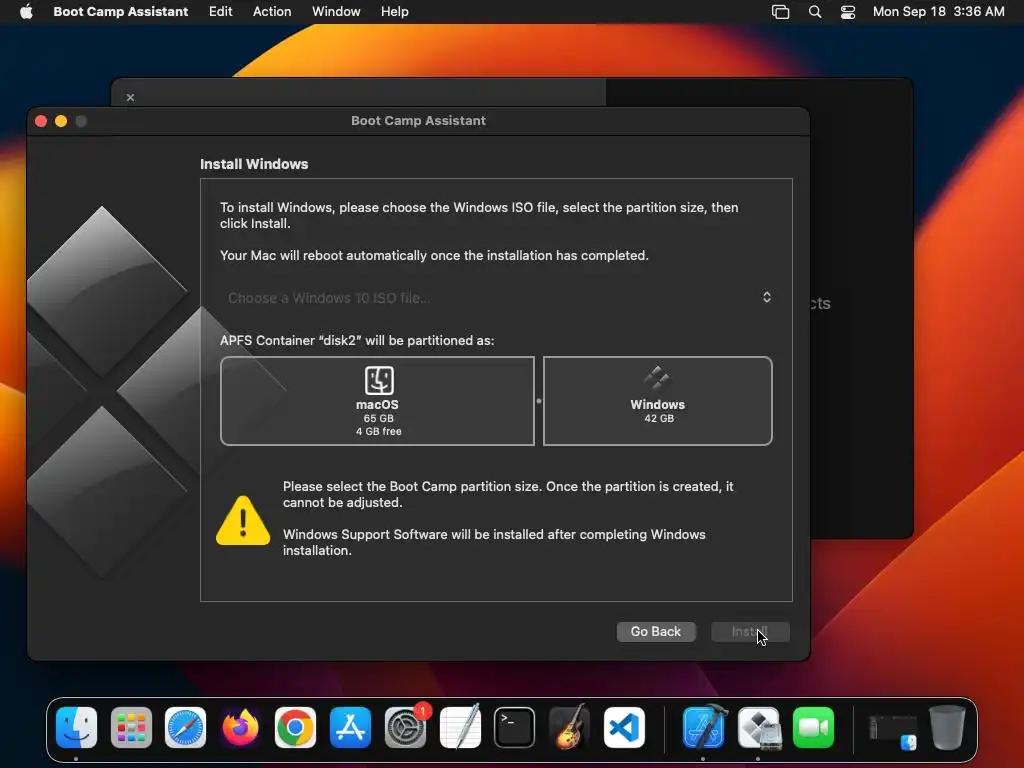This screenshot has height=768, width=1024.
Task: Click the "65 GB" macOS size label
Action: (x=379, y=419)
